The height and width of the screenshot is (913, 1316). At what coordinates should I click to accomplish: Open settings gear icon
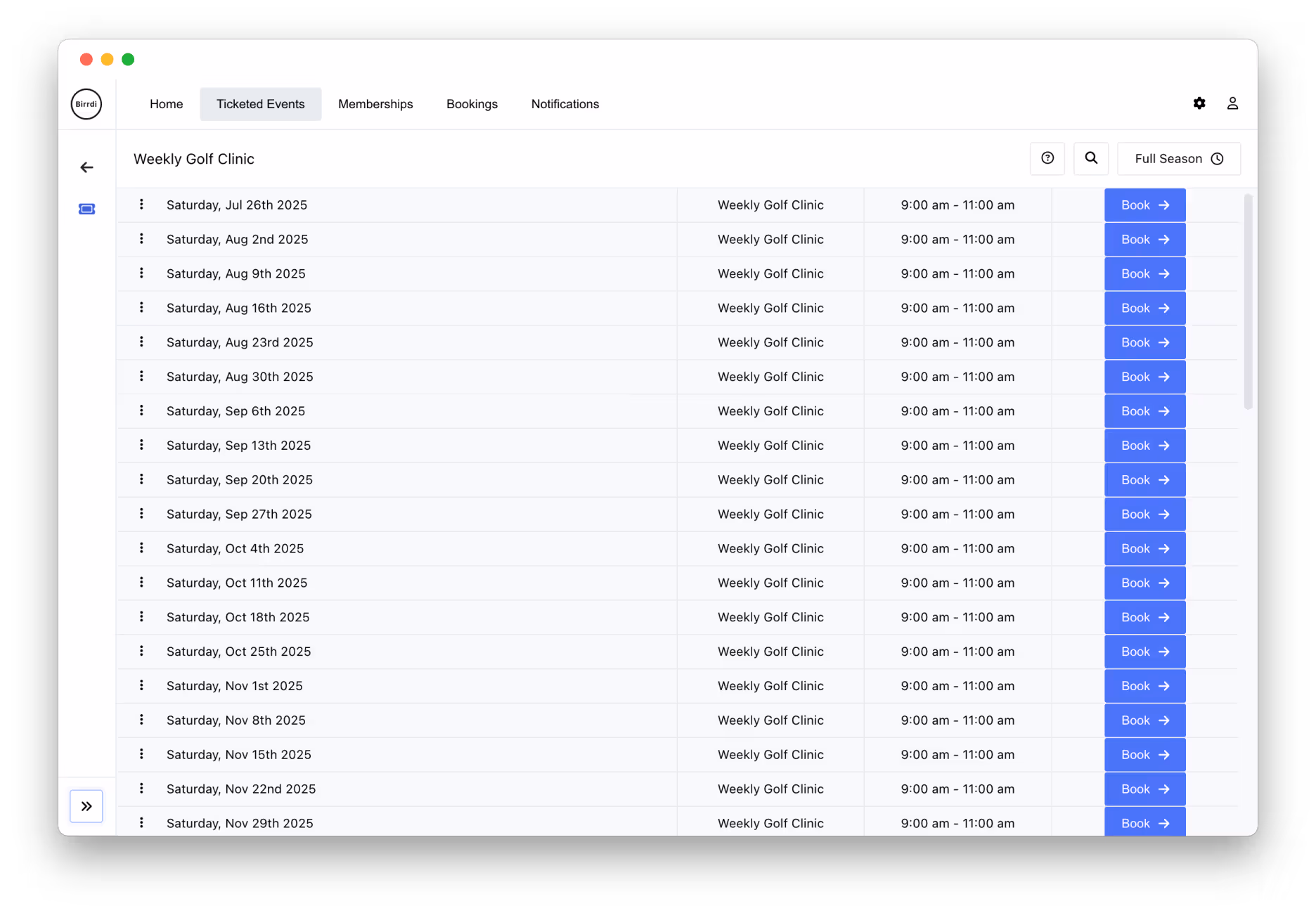pos(1199,103)
